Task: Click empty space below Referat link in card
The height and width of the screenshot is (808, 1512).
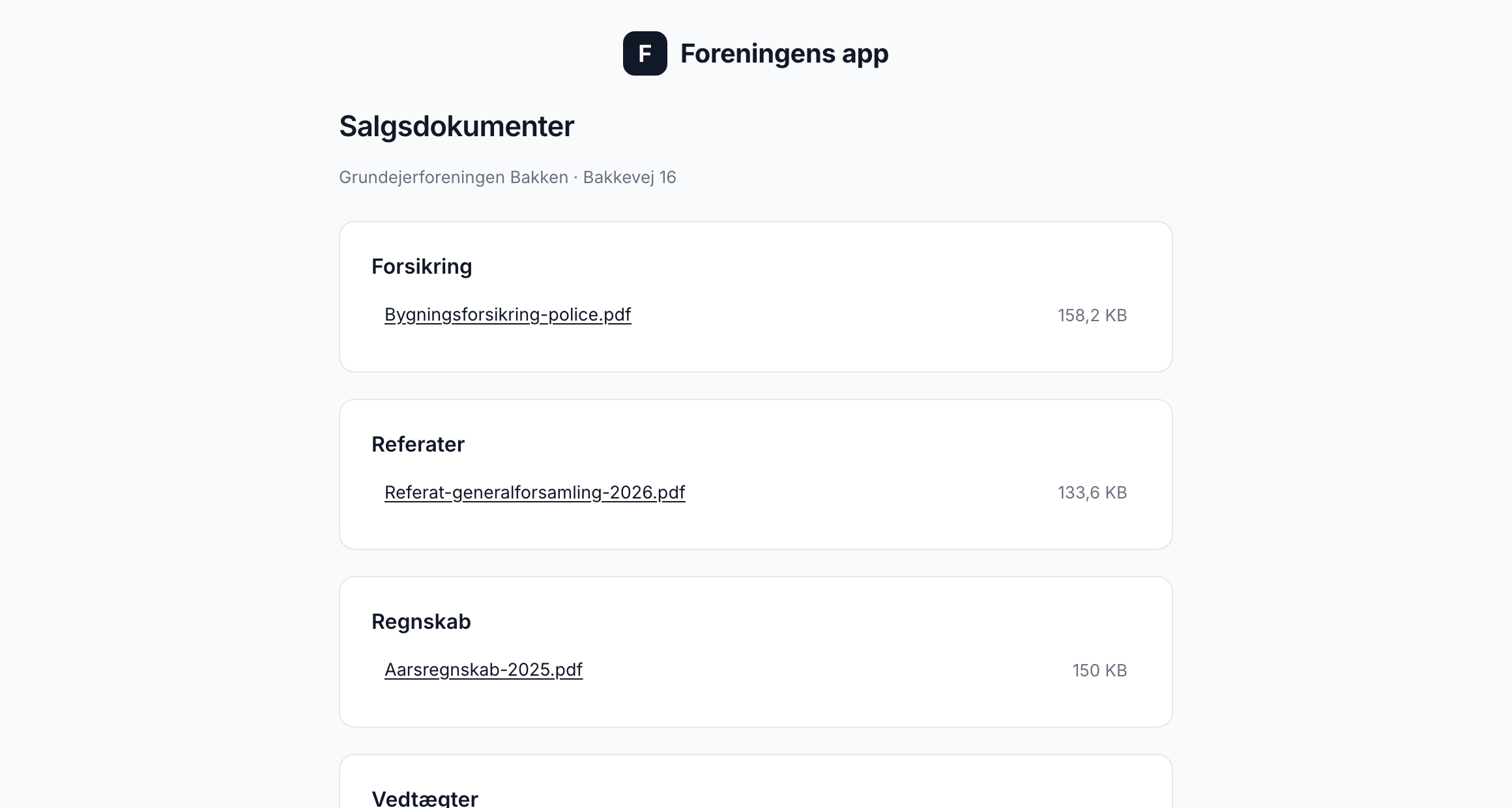Action: pyautogui.click(x=756, y=527)
